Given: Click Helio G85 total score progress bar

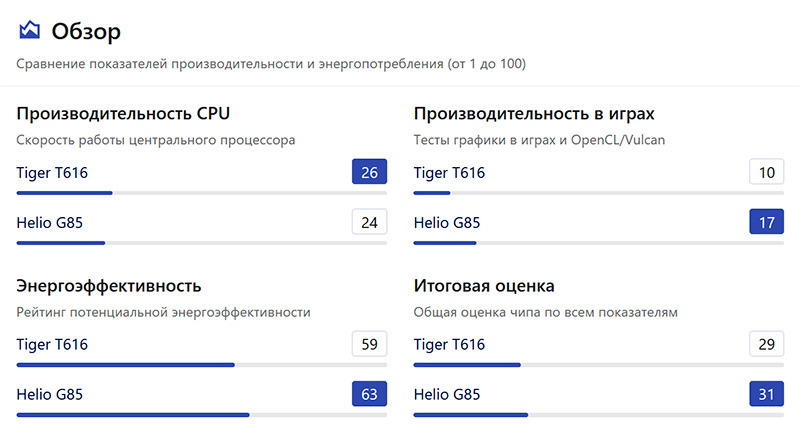Looking at the screenshot, I should click(598, 414).
